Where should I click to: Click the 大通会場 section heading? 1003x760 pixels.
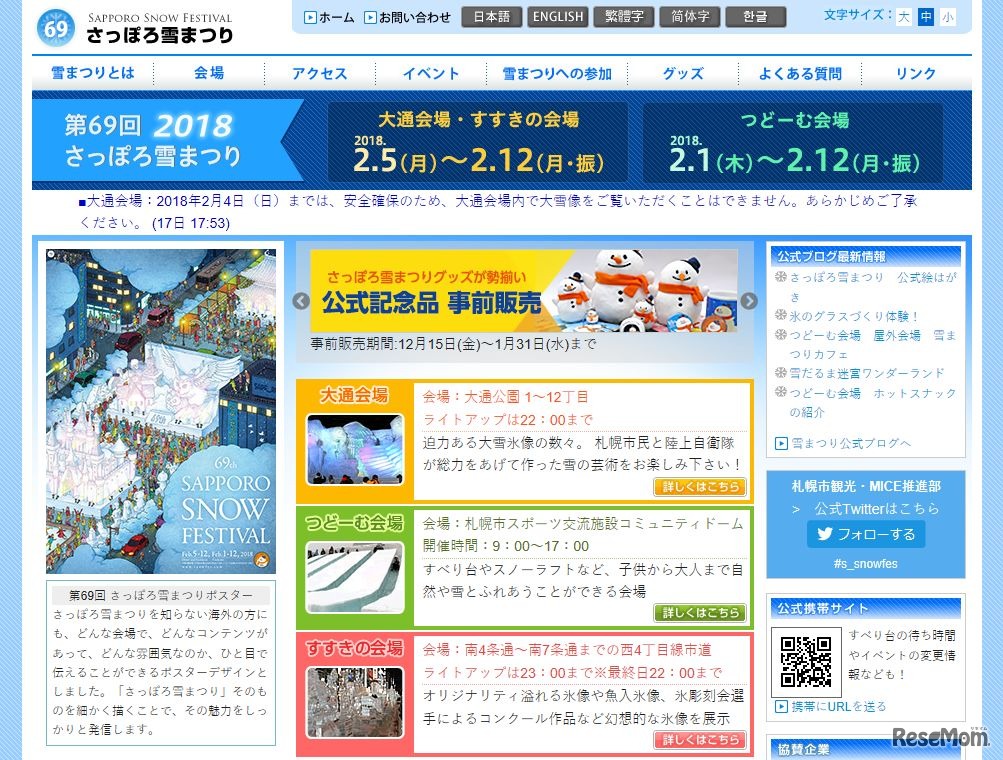tap(354, 395)
